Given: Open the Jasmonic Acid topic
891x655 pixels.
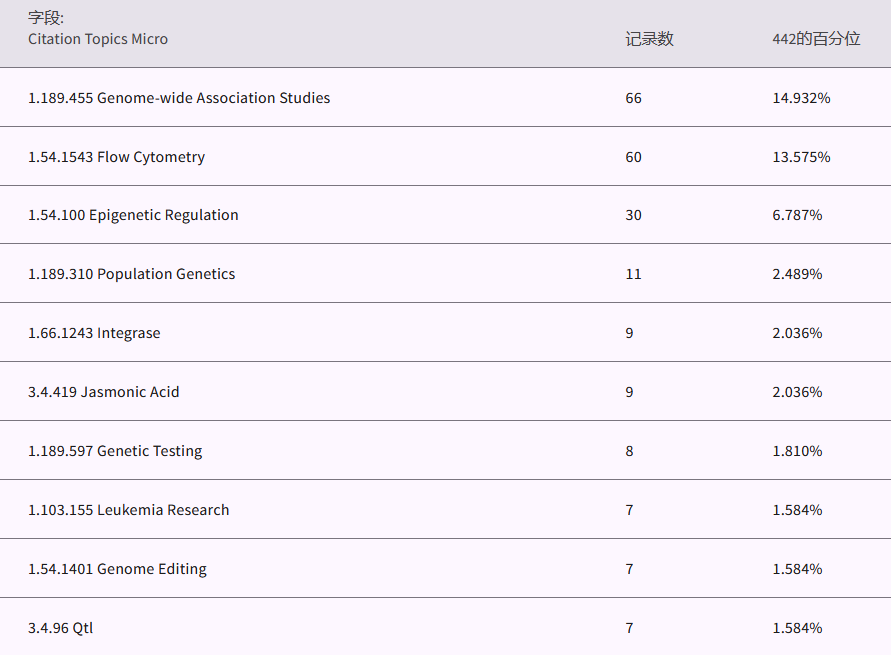Looking at the screenshot, I should 104,392.
